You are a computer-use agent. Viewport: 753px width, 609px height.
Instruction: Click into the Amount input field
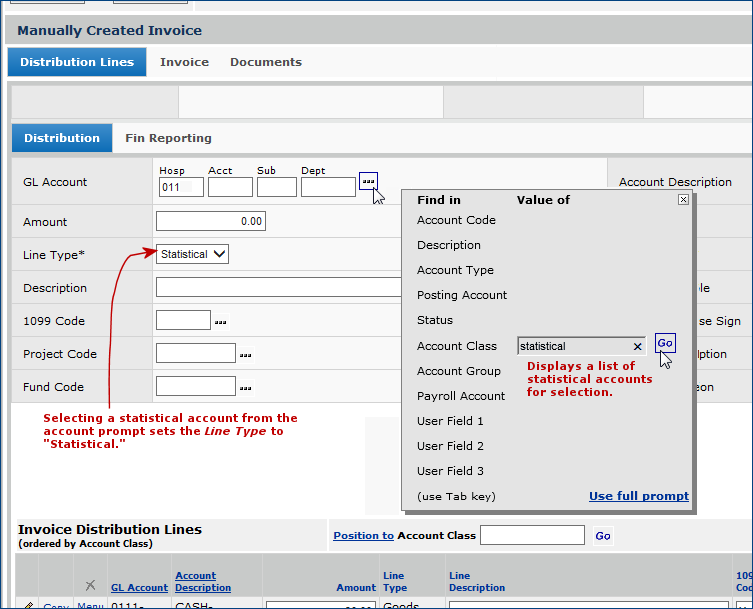211,221
